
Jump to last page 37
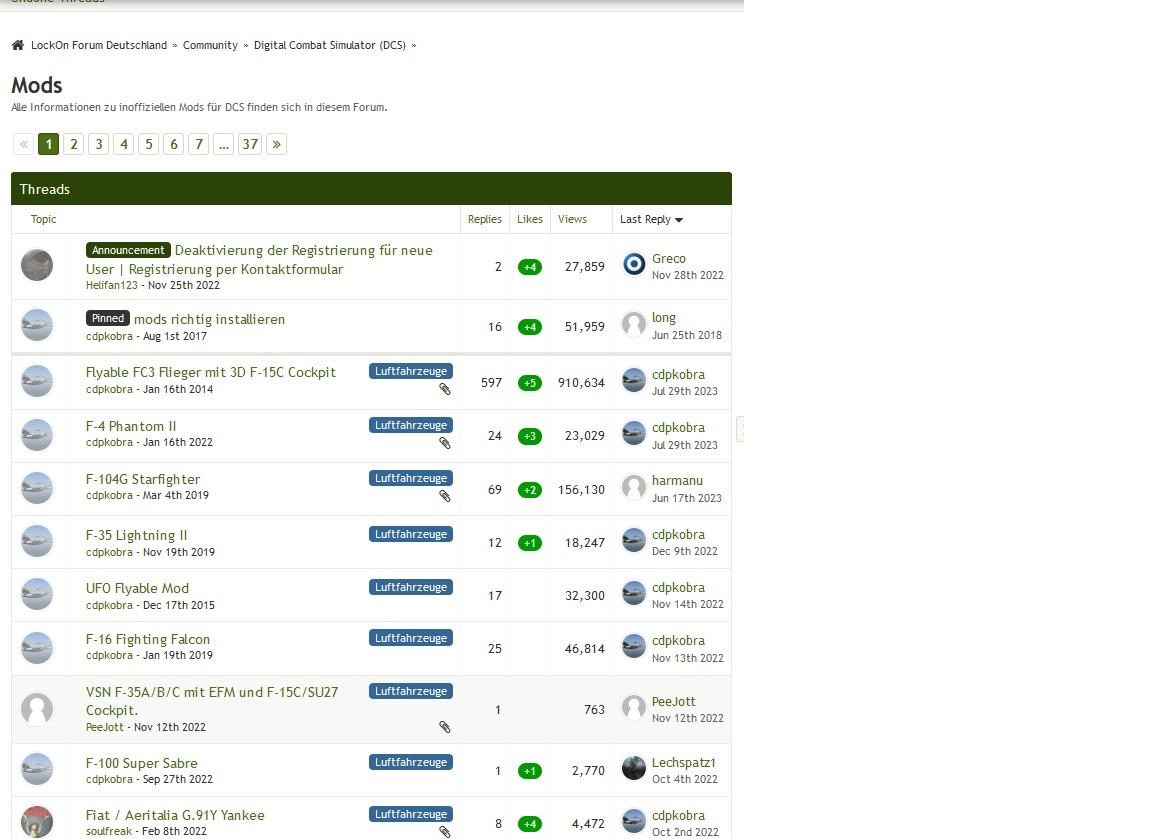pyautogui.click(x=250, y=144)
